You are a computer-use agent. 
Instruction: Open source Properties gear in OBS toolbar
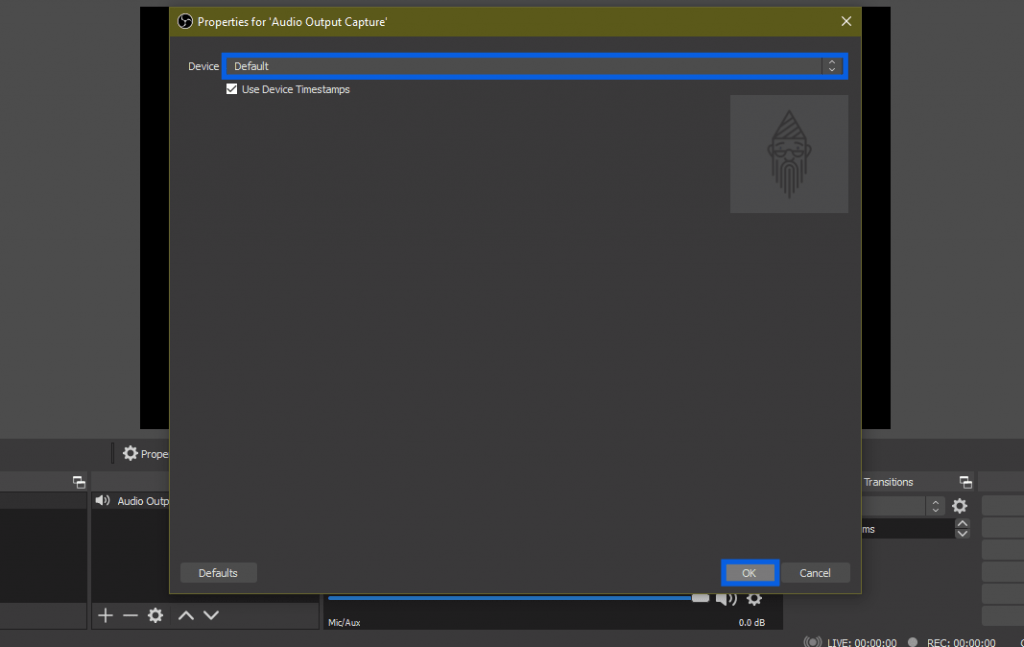pyautogui.click(x=131, y=453)
